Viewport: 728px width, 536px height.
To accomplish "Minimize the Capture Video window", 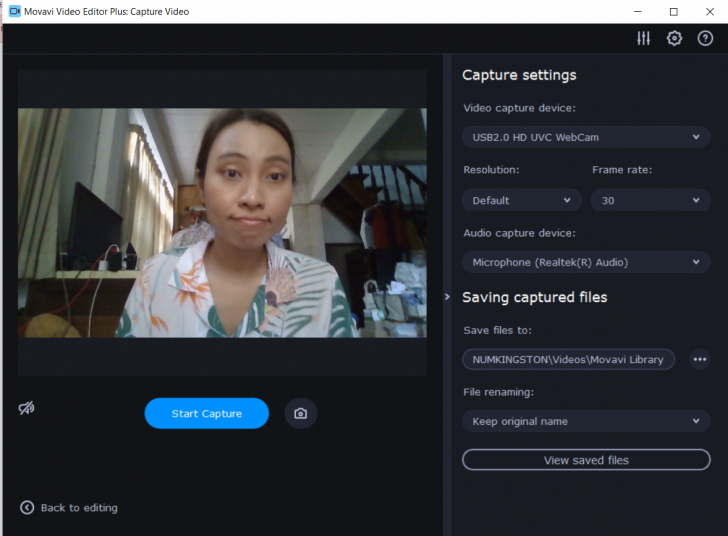I will point(638,12).
